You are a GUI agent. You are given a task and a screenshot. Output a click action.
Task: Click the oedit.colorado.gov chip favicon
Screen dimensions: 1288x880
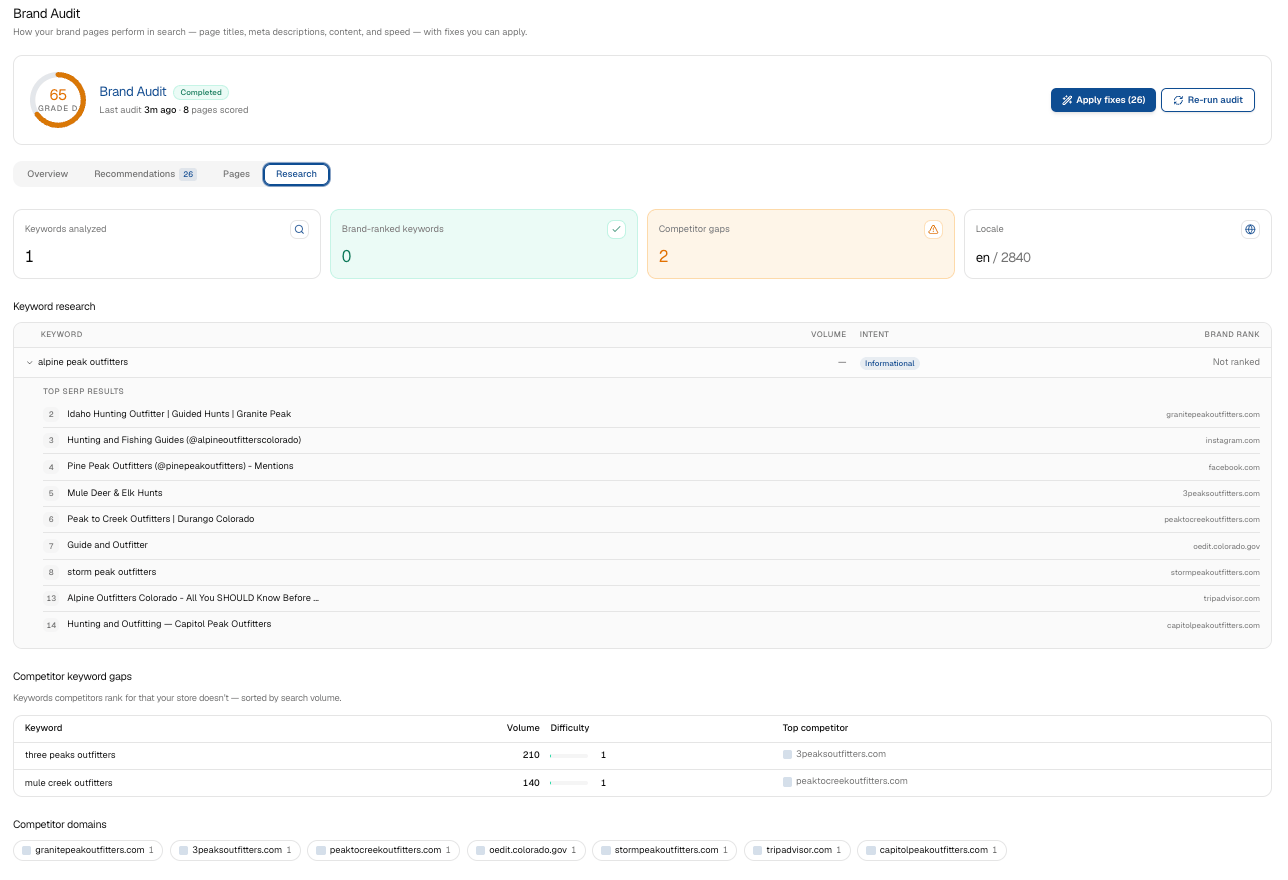[480, 850]
